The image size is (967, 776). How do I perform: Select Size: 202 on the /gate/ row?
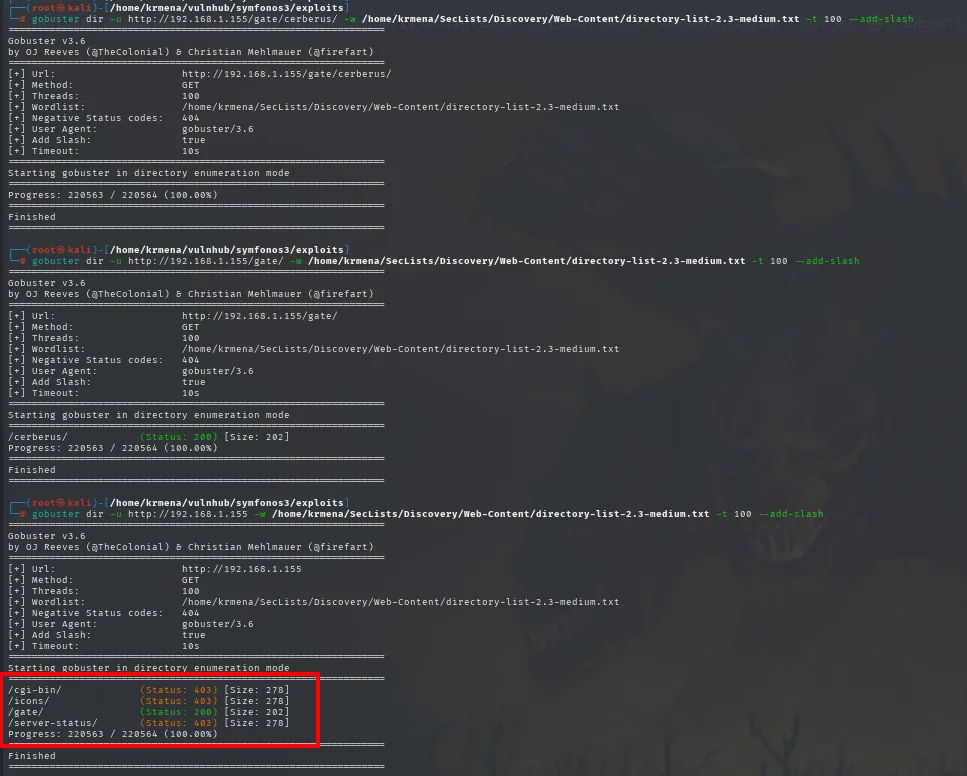tap(257, 712)
